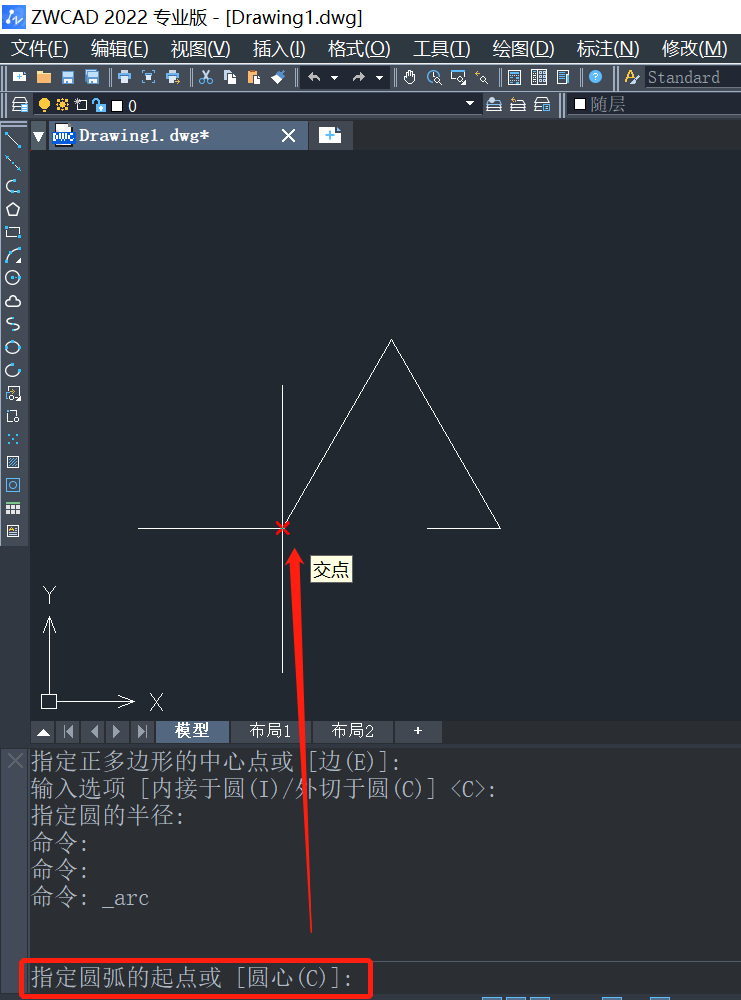Expand the layer list dropdown arrow
The height and width of the screenshot is (1000, 741).
tap(470, 103)
